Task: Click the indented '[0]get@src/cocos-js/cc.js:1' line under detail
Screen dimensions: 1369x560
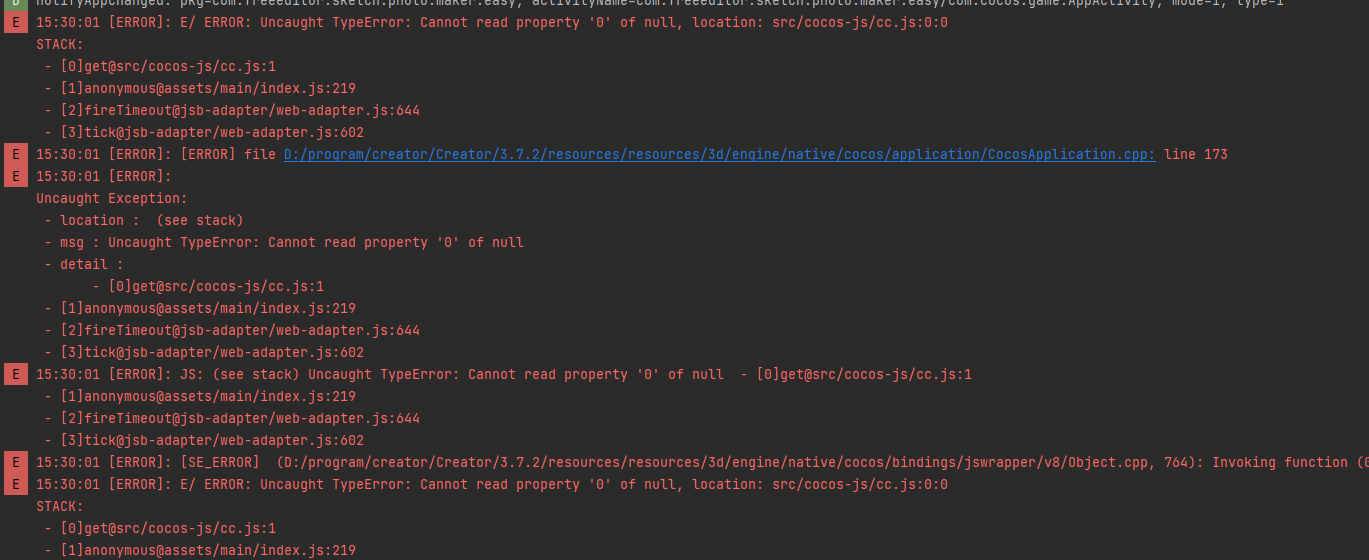Action: pos(208,286)
